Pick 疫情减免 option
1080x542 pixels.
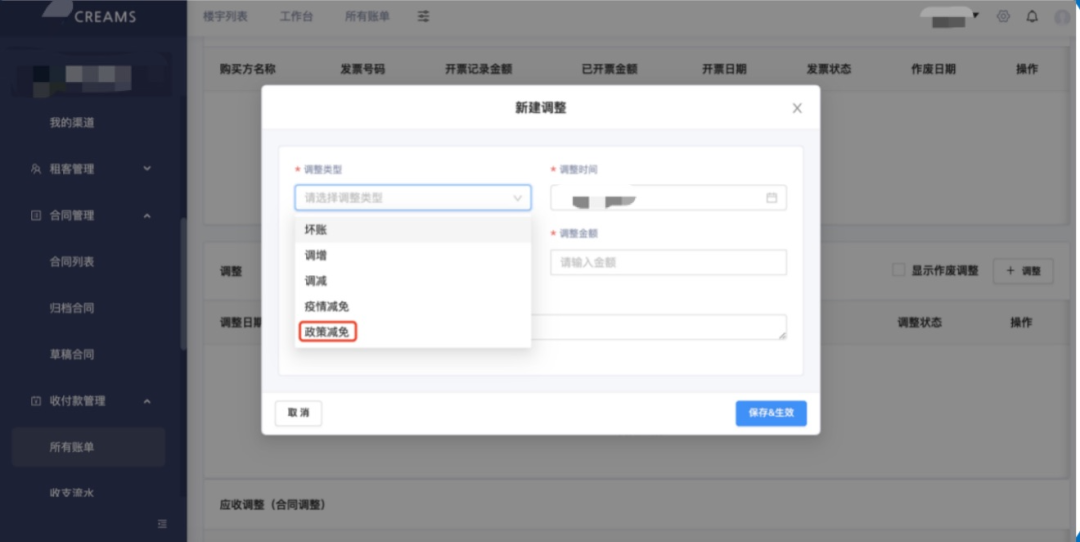point(413,306)
